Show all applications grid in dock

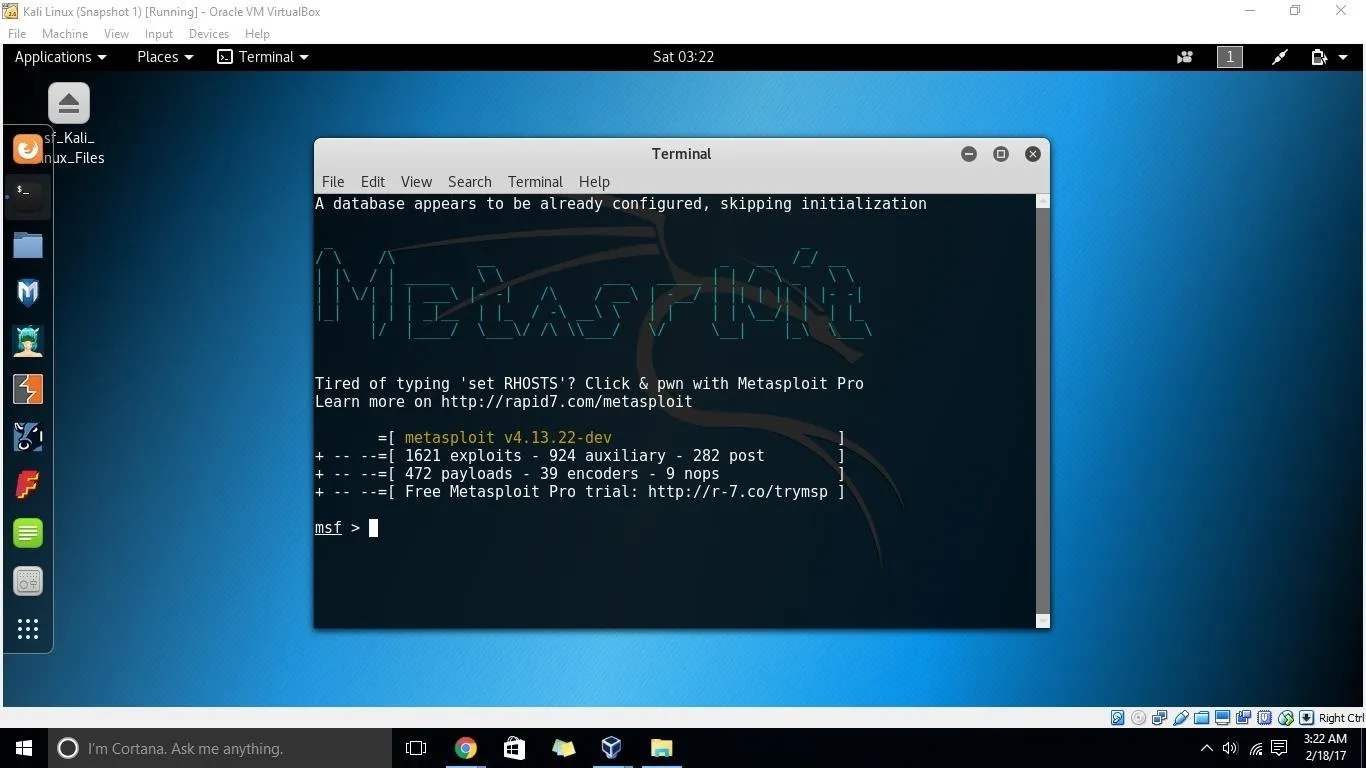(28, 629)
